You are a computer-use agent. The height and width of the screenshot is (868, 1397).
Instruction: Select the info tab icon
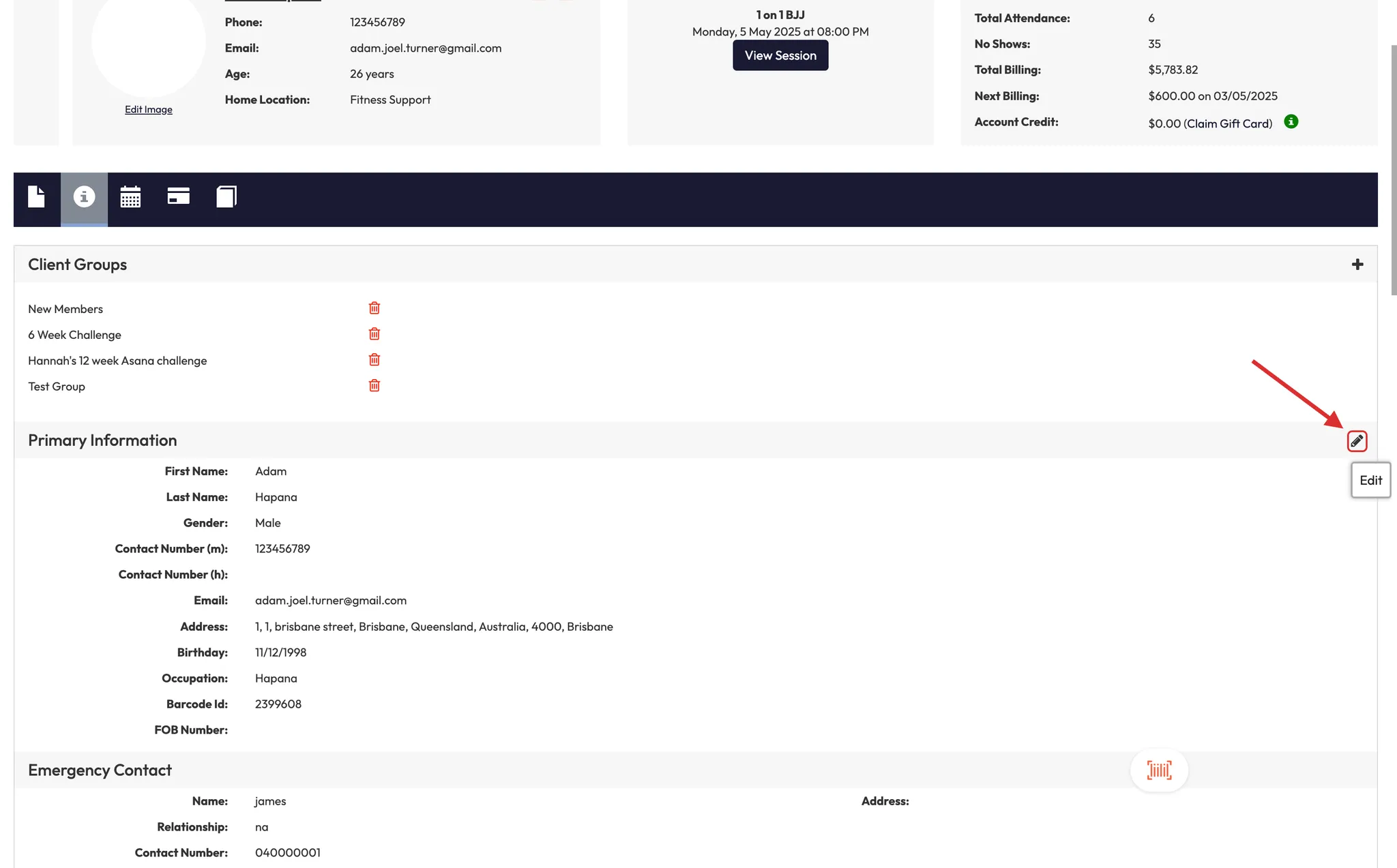click(x=84, y=197)
